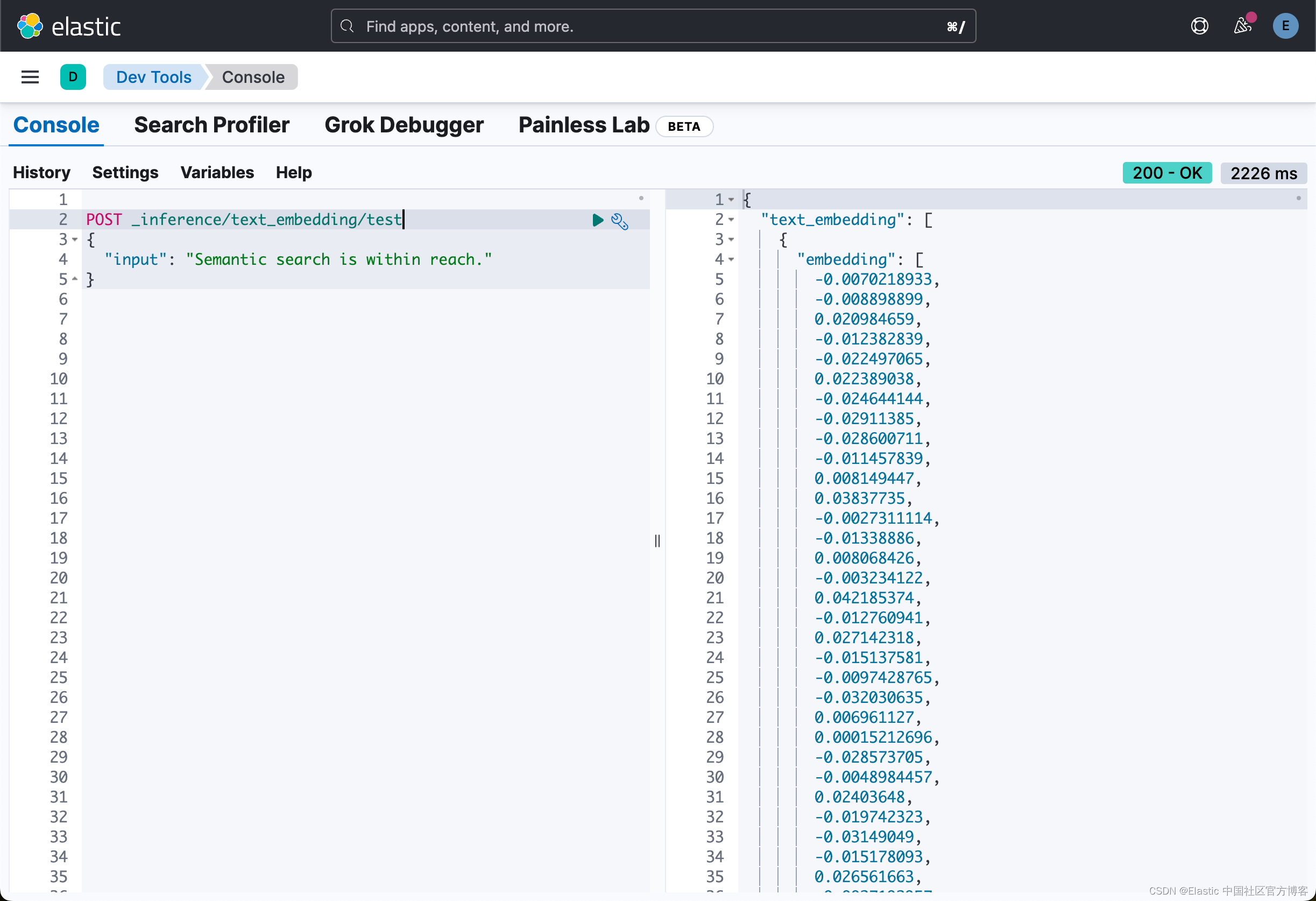Open Kibana help via the life-ring icon

coord(1199,25)
